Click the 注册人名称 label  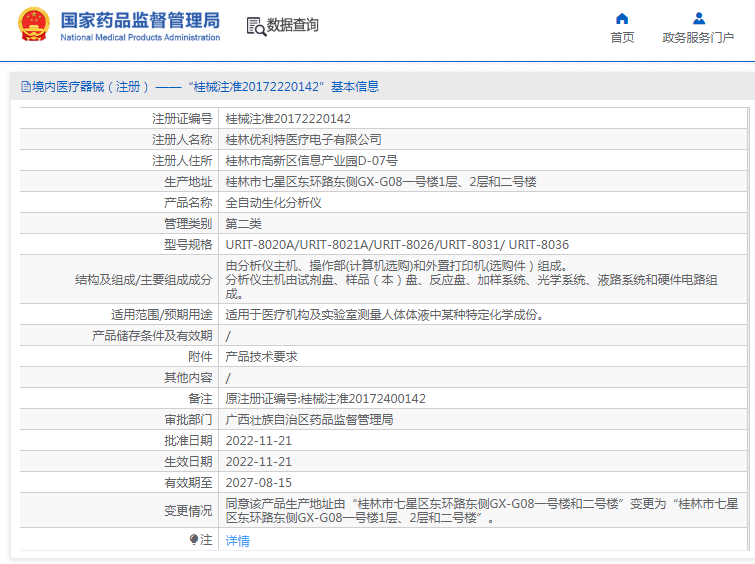(182, 140)
